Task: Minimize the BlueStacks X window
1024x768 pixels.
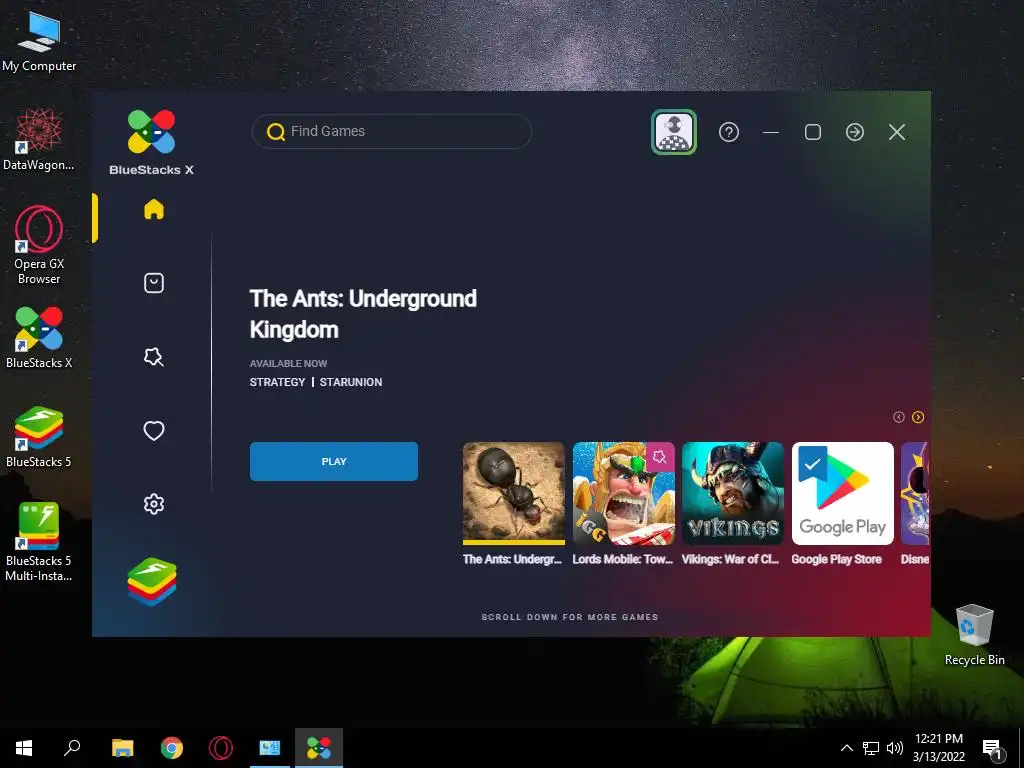Action: [771, 132]
